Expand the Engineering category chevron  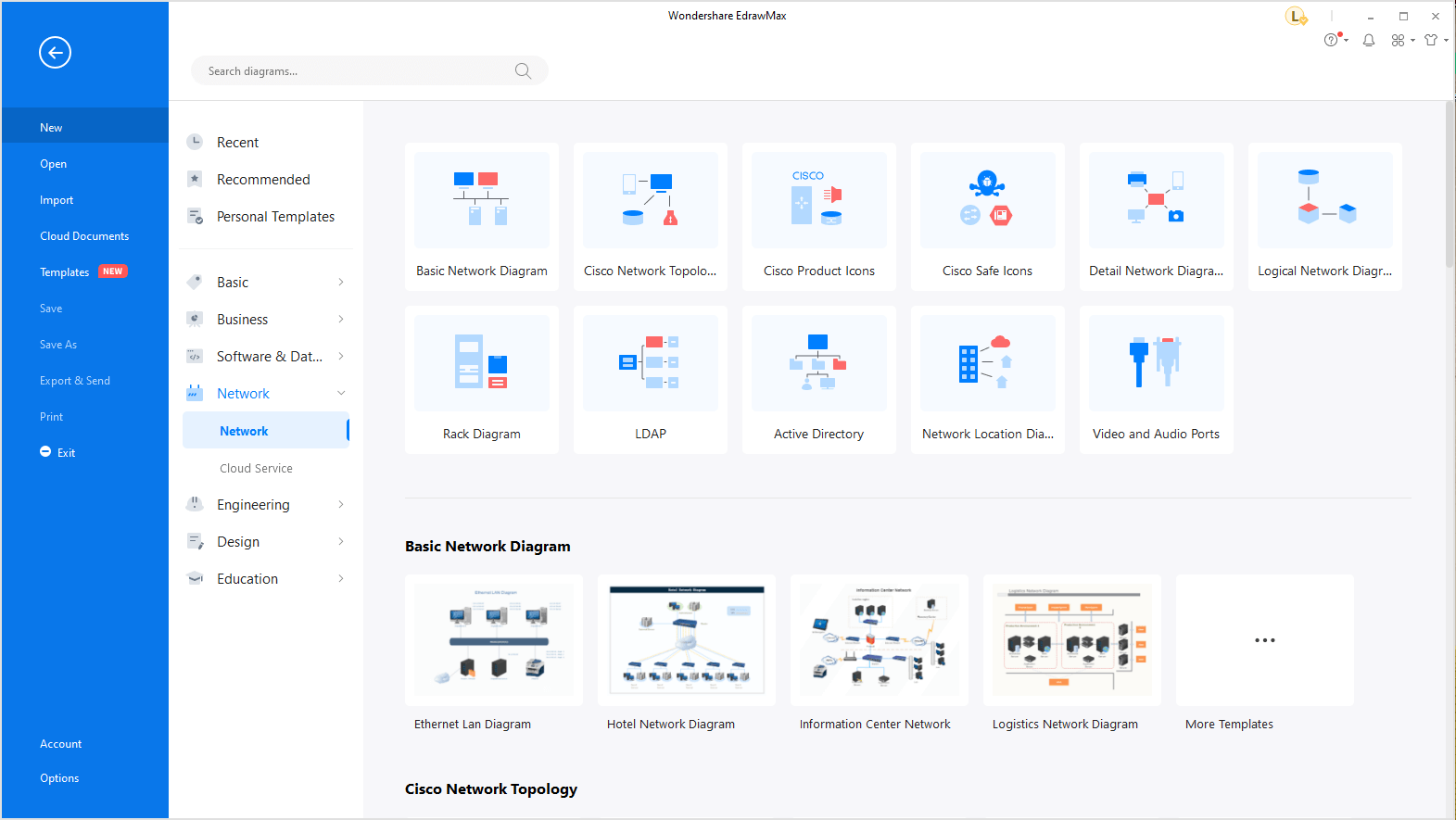click(x=341, y=504)
